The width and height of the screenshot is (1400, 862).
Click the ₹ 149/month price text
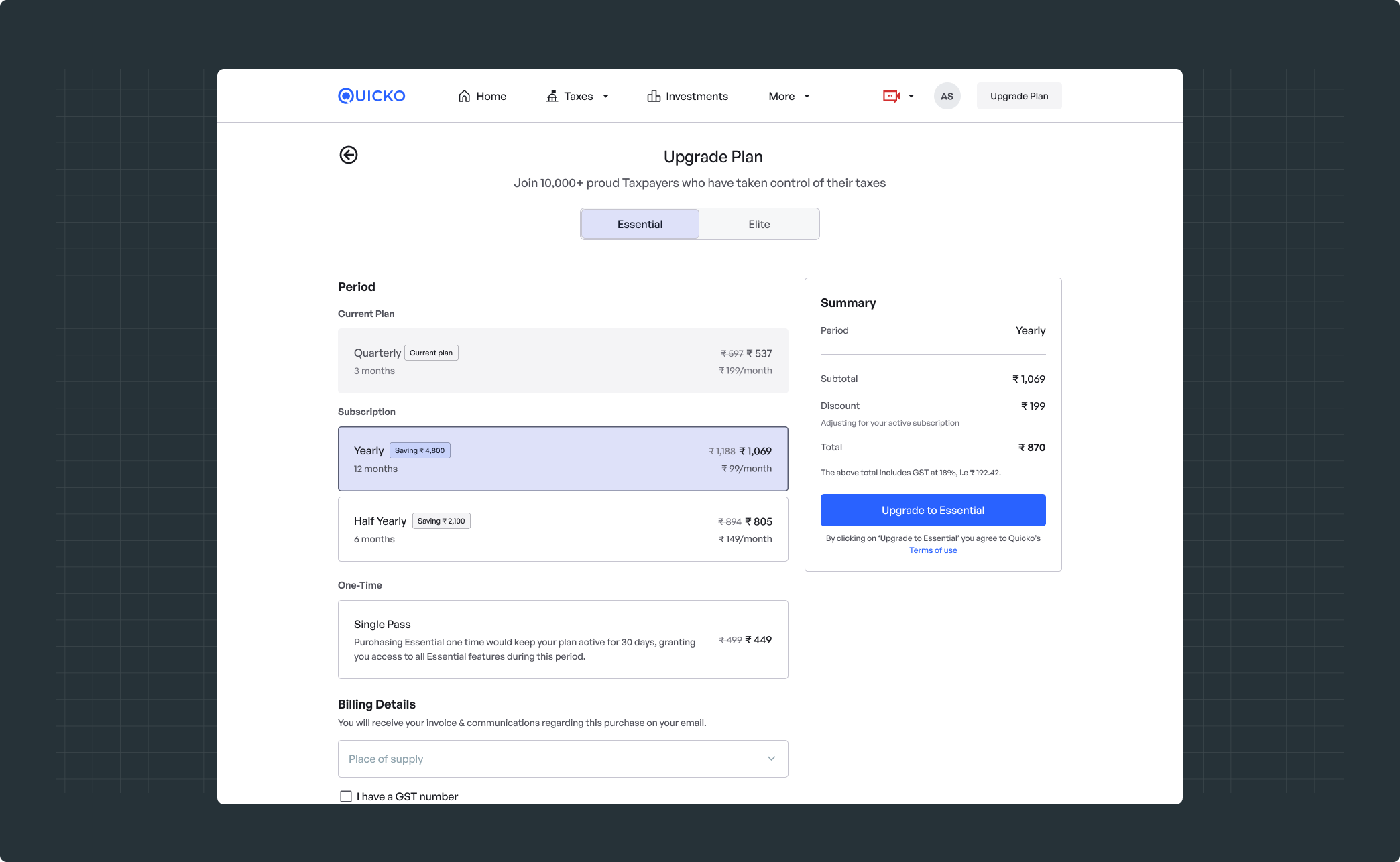coord(745,539)
